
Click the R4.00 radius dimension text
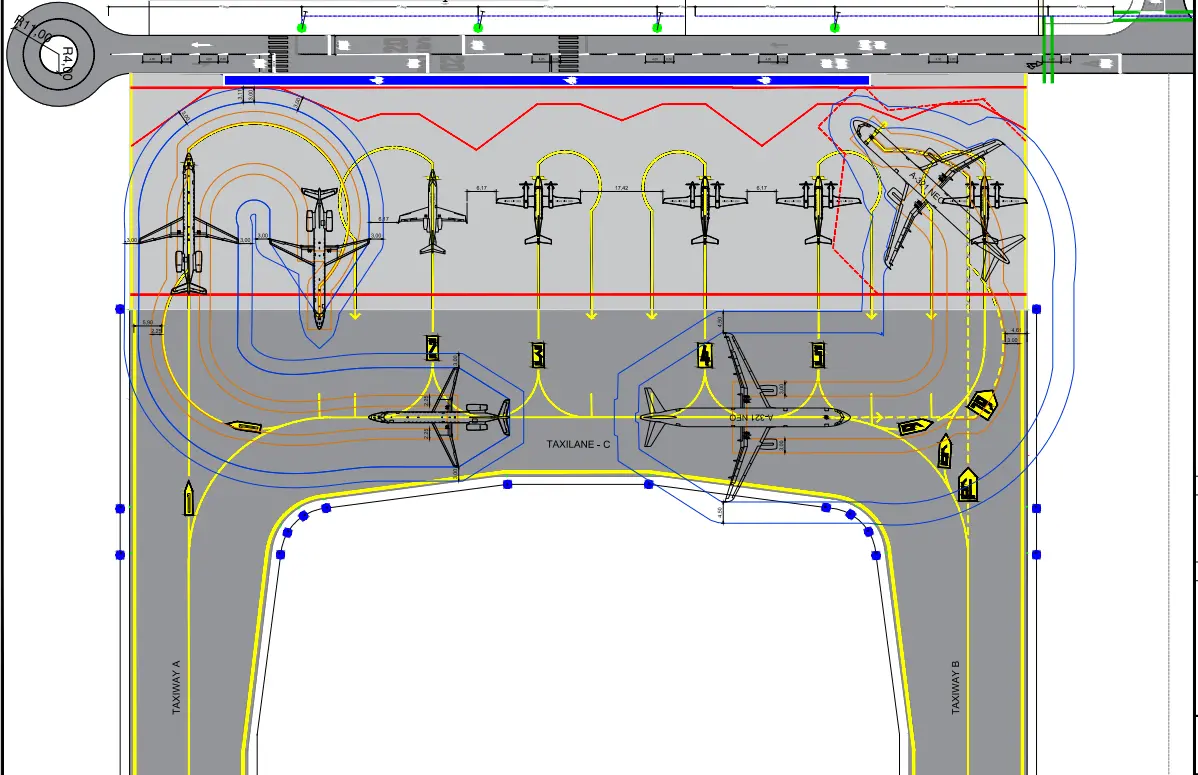[66, 62]
